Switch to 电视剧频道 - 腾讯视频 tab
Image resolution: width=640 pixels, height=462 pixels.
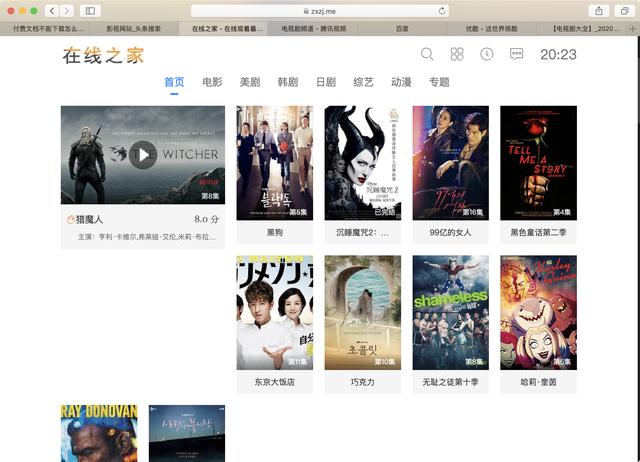point(313,29)
